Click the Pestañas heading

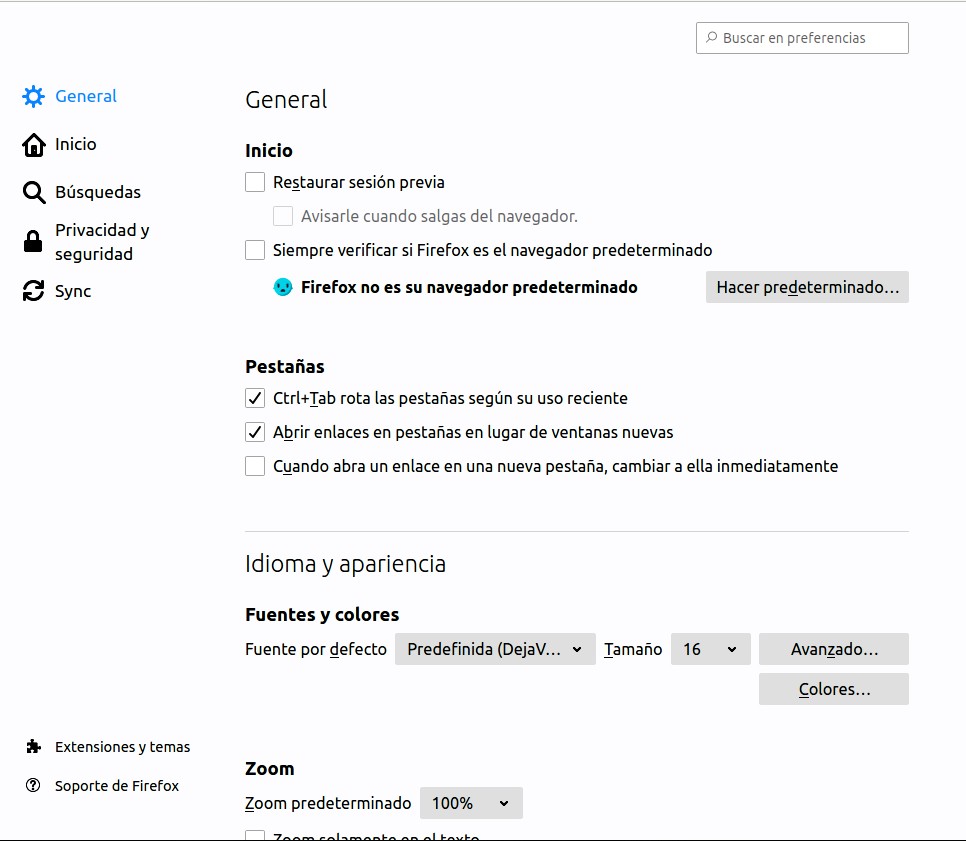(285, 367)
